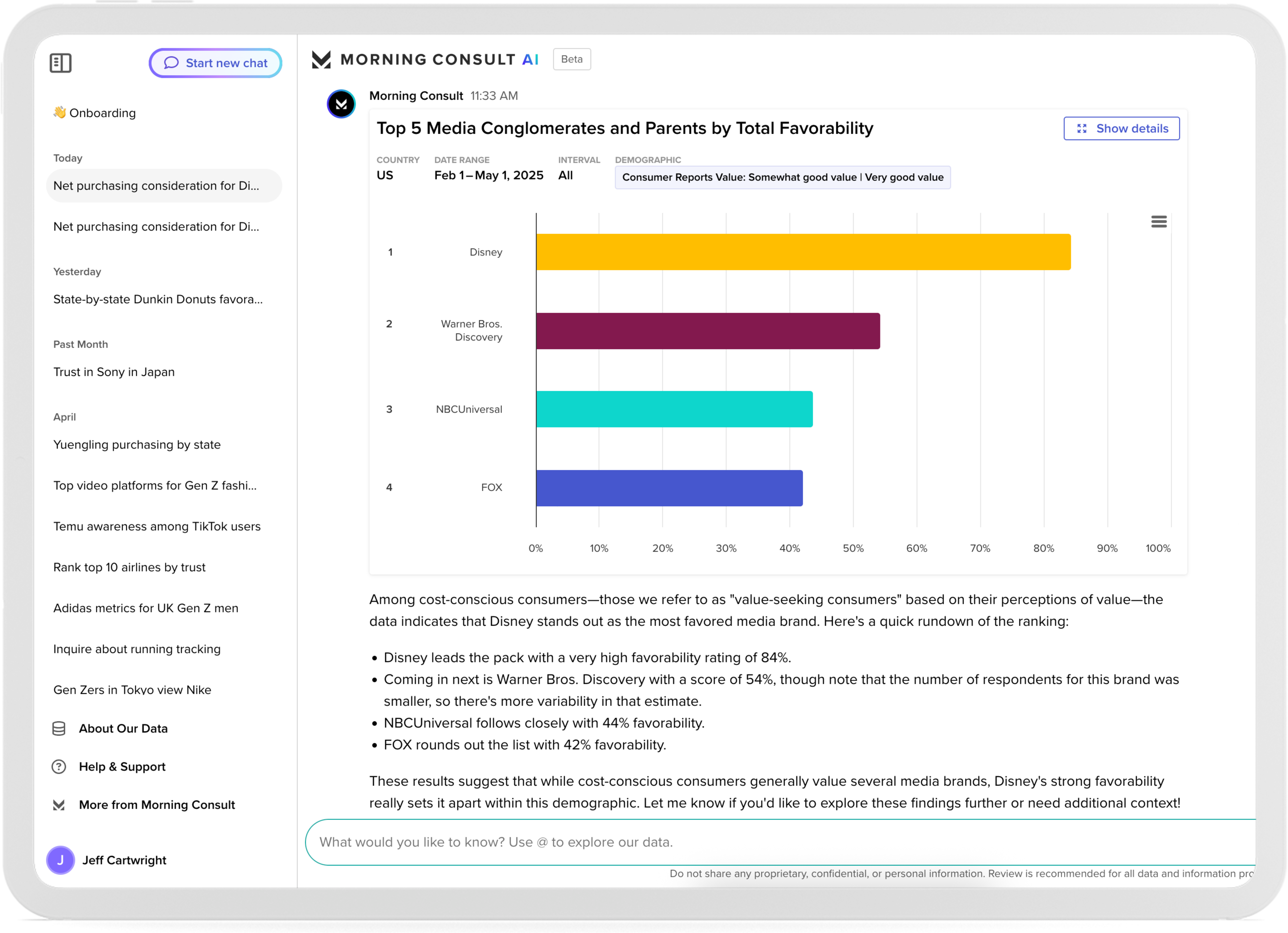Viewport: 1288px width, 933px height.
Task: Click the Beta badge
Action: [572, 59]
